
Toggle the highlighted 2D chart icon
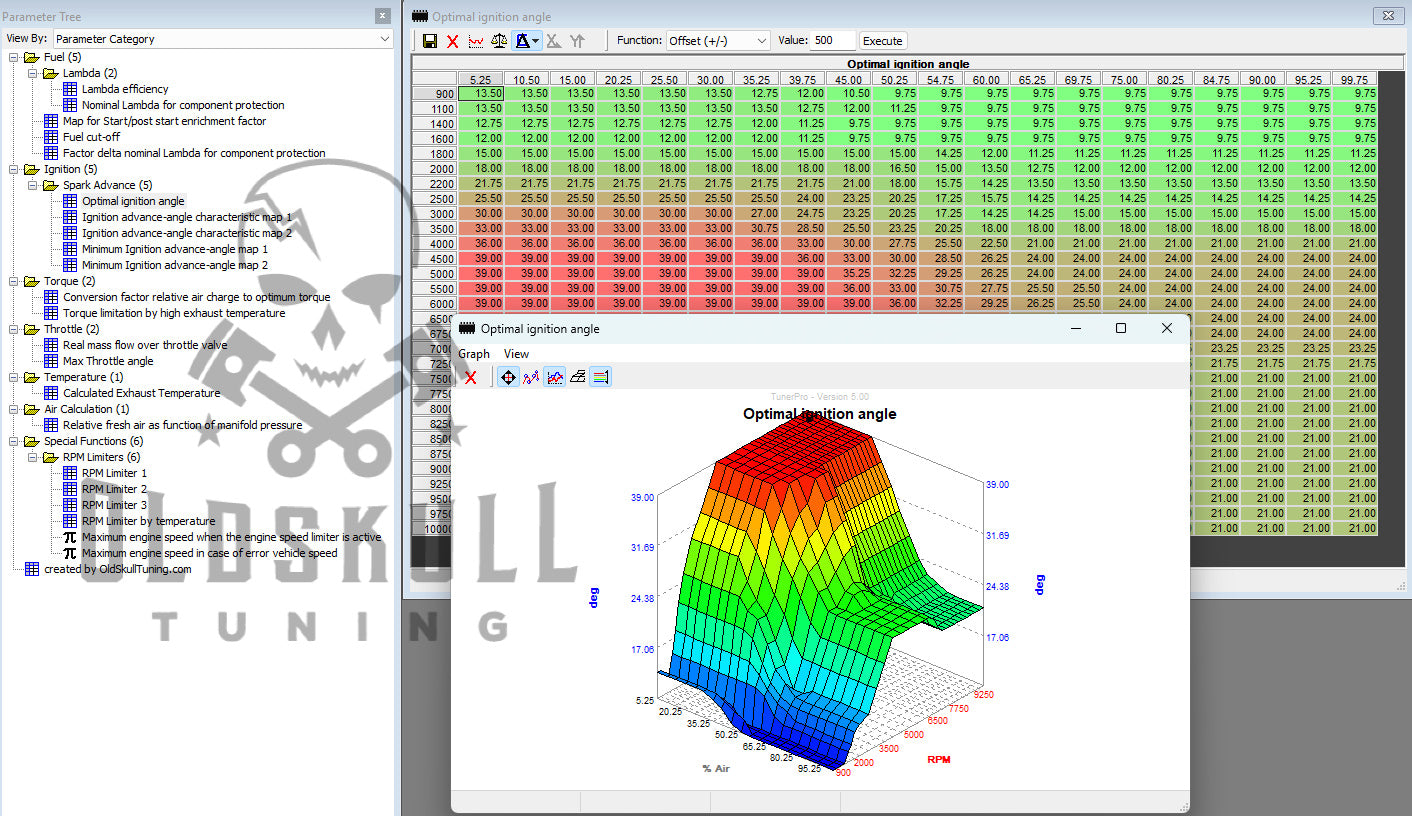coord(554,377)
